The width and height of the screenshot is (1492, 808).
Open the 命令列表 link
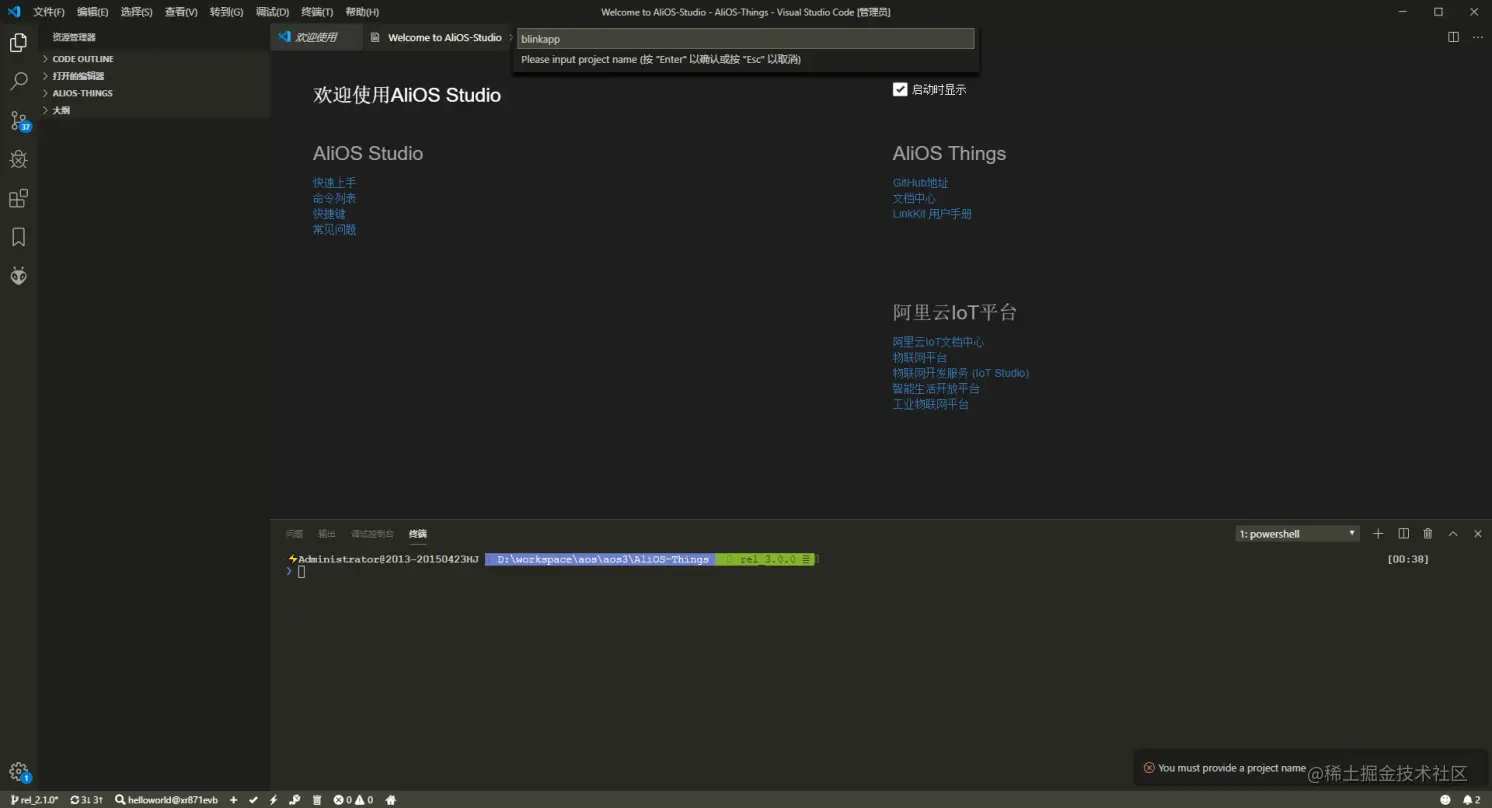click(x=334, y=198)
